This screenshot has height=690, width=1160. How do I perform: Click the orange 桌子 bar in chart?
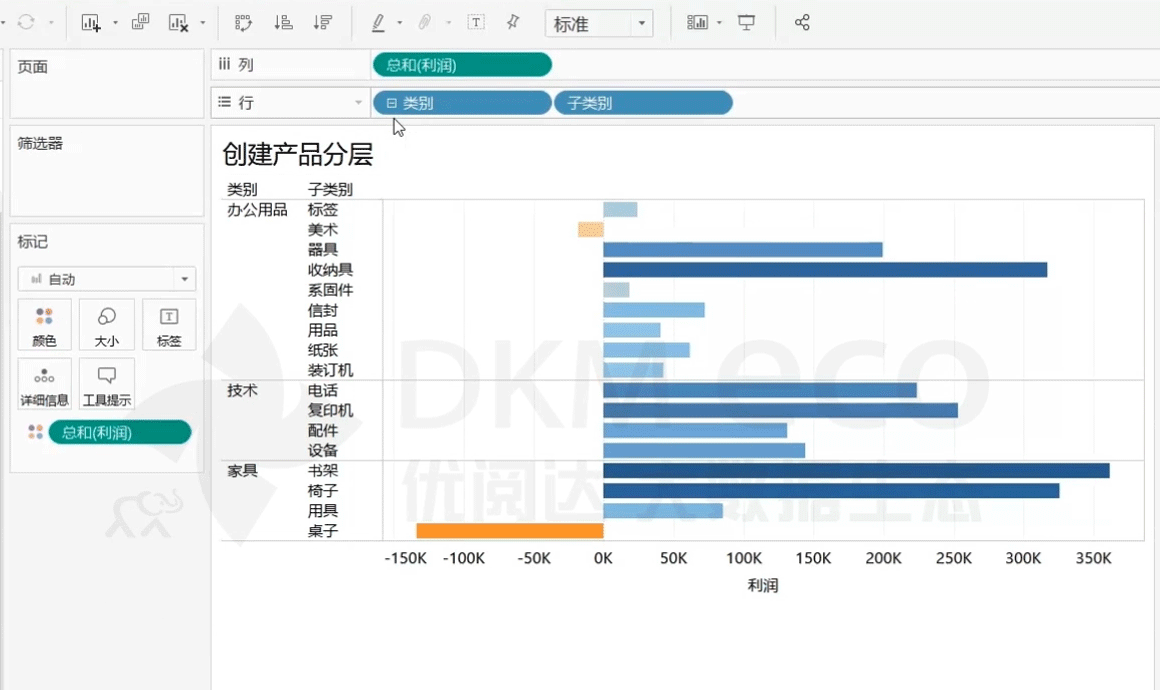509,531
